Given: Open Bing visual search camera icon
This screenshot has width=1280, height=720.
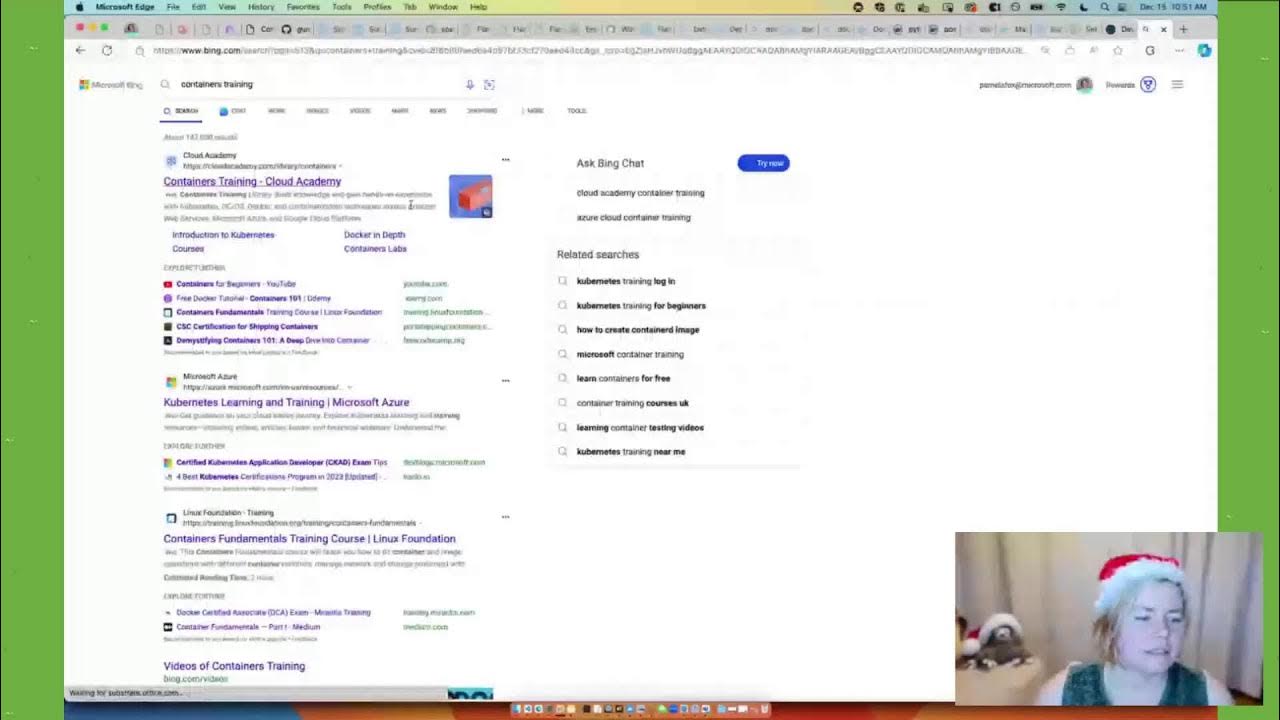Looking at the screenshot, I should coord(489,85).
